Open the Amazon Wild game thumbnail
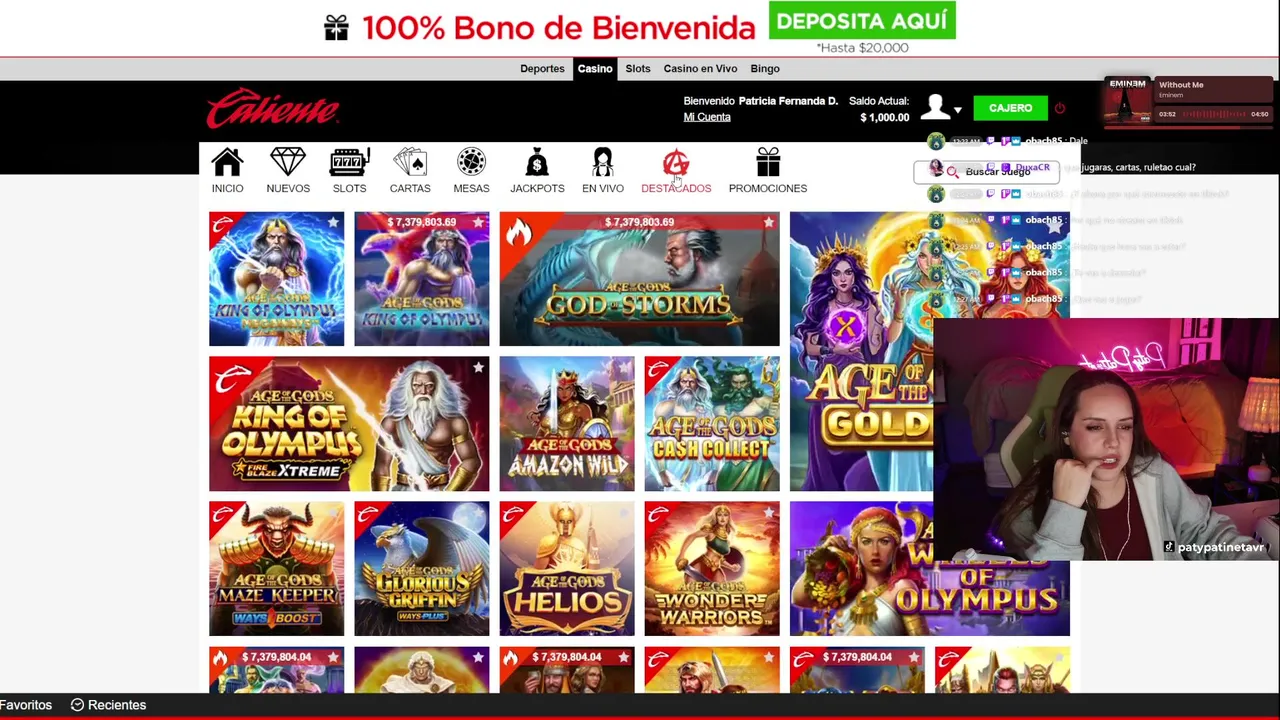Viewport: 1280px width, 720px height. click(x=567, y=424)
